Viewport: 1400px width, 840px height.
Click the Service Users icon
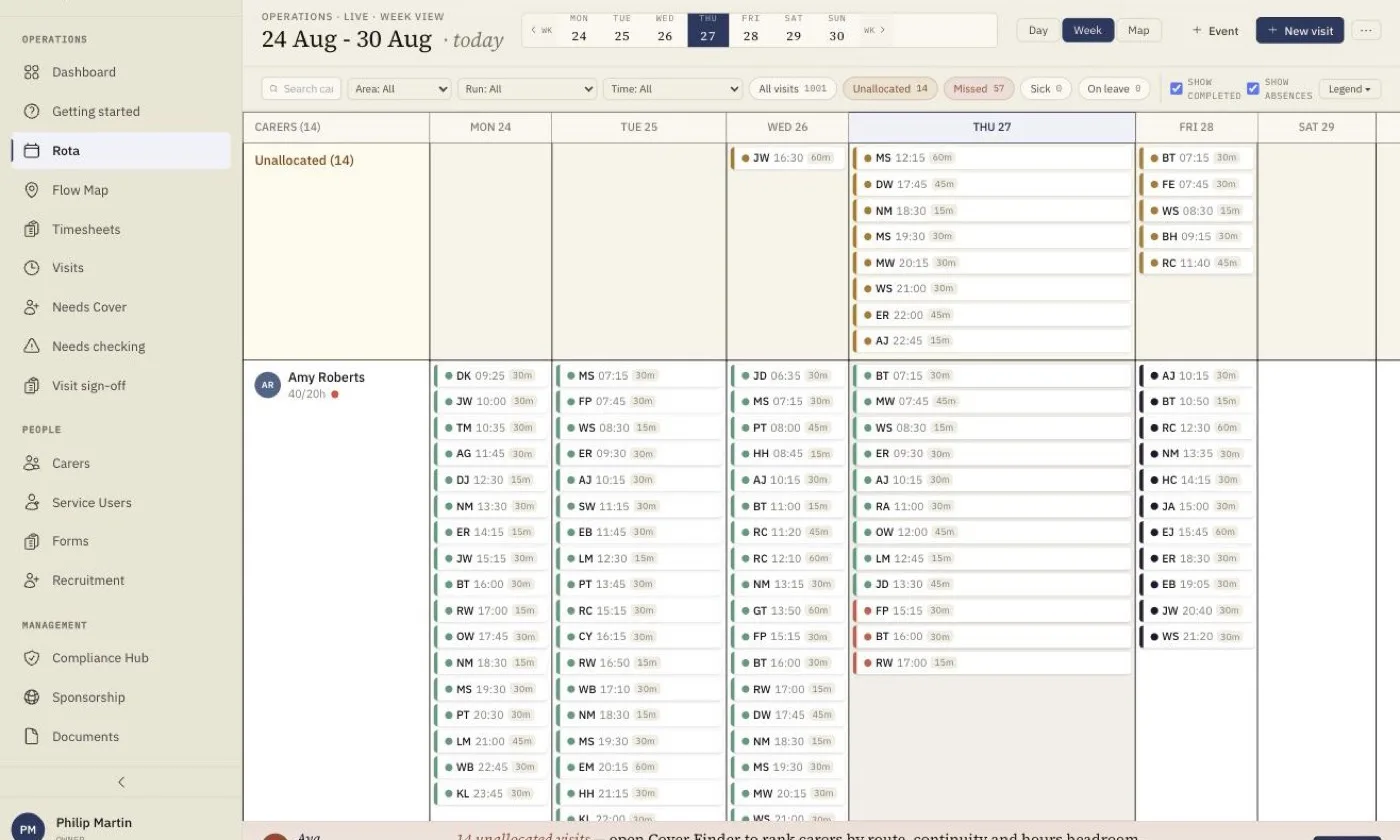(x=32, y=502)
